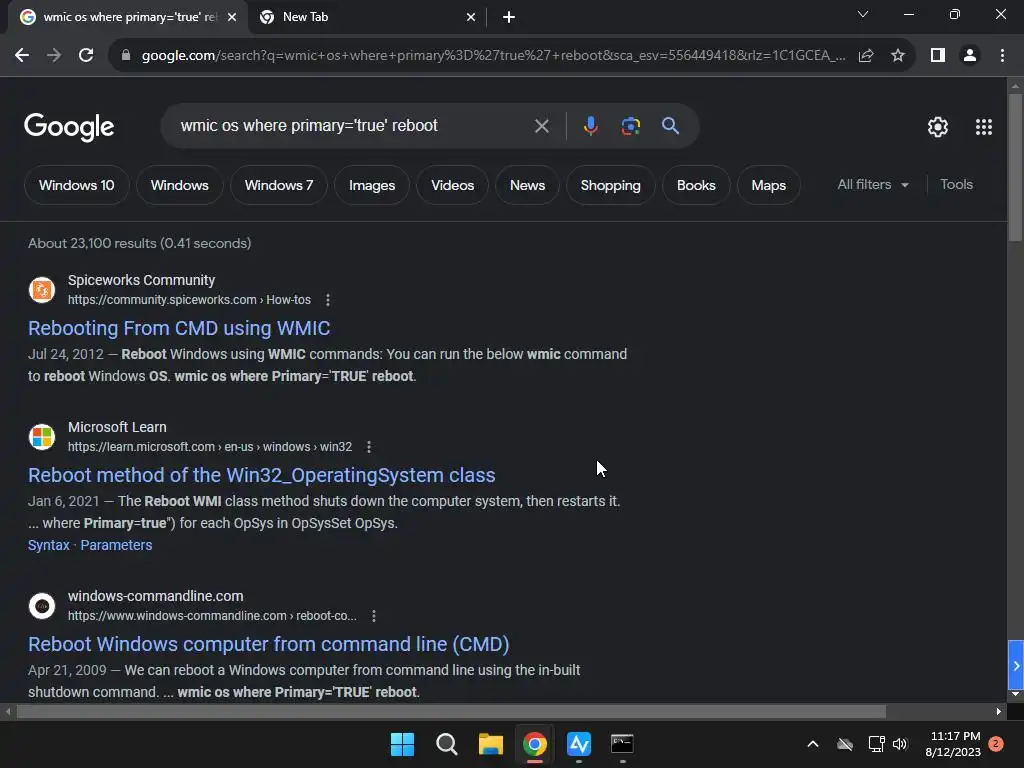
Task: Click the scroll right arrow at bottom
Action: click(x=999, y=712)
